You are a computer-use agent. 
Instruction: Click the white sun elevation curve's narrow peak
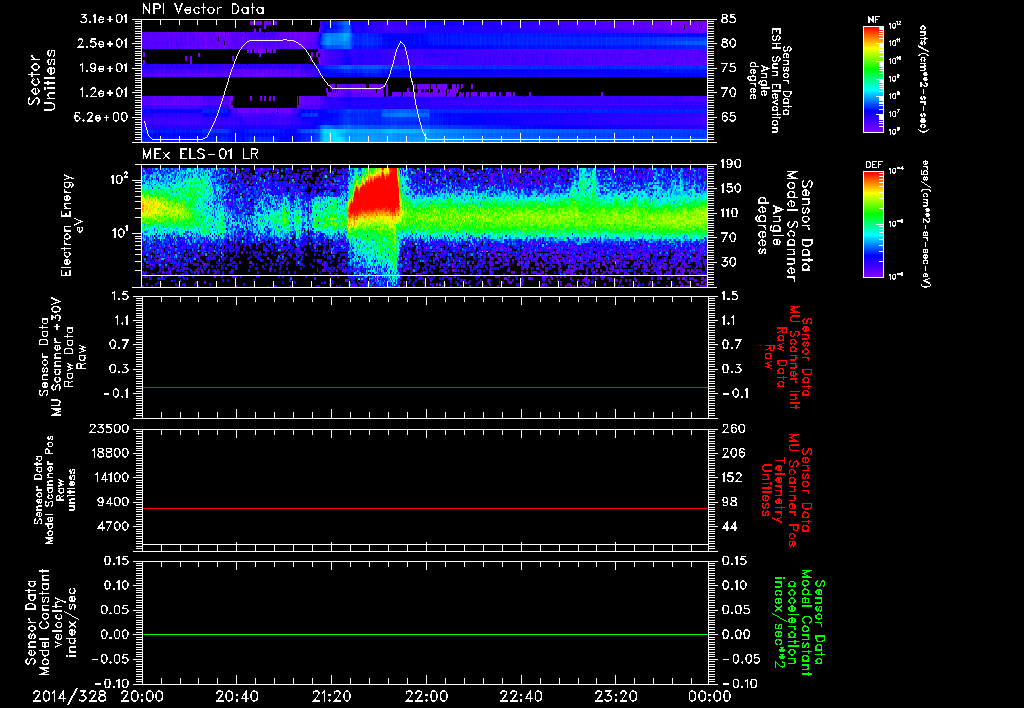(402, 43)
